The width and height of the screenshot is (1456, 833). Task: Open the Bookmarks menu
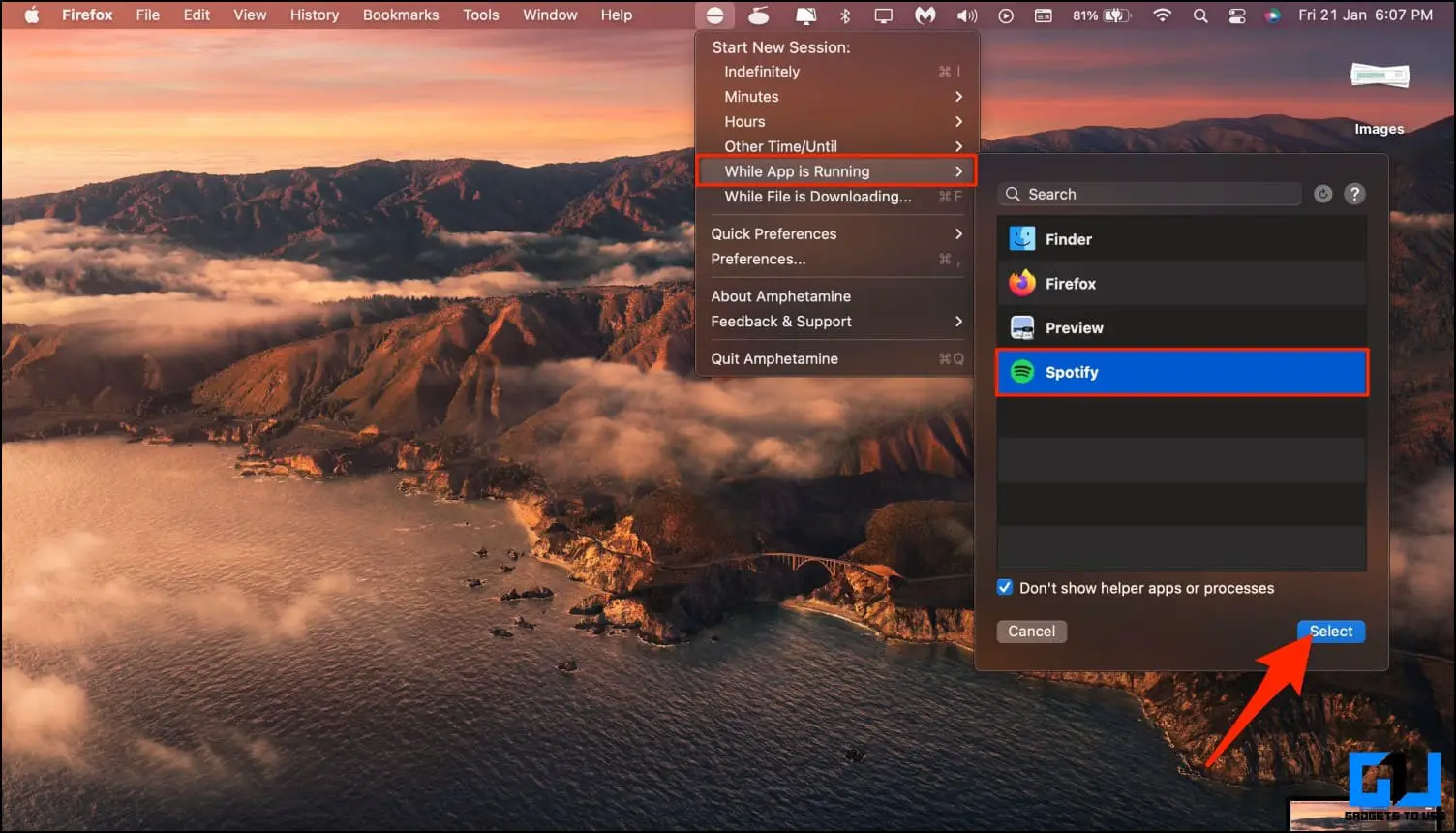pyautogui.click(x=401, y=15)
